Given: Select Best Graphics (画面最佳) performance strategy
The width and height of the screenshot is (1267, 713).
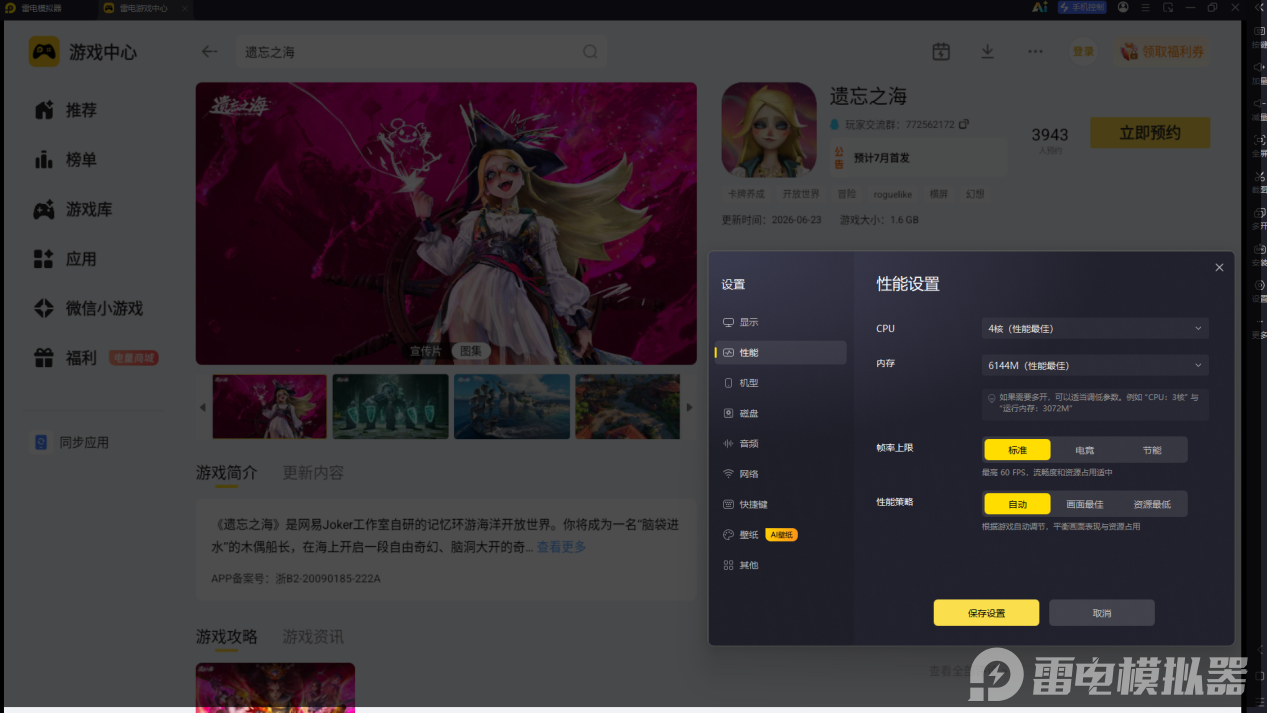Looking at the screenshot, I should [x=1085, y=504].
